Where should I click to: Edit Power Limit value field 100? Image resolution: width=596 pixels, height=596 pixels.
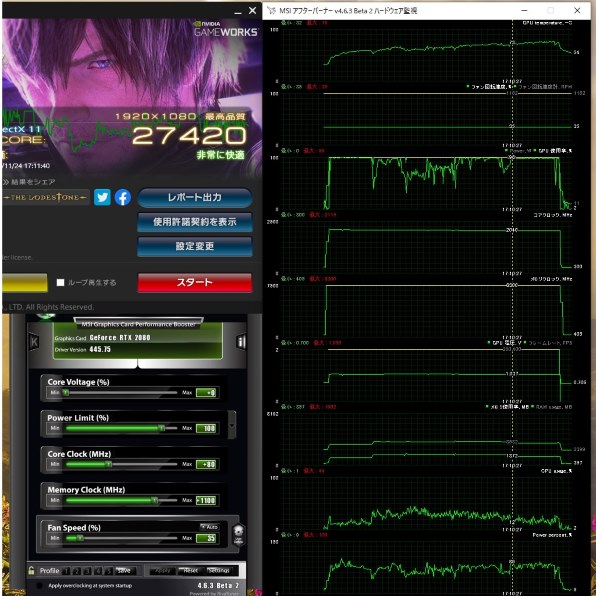point(206,428)
